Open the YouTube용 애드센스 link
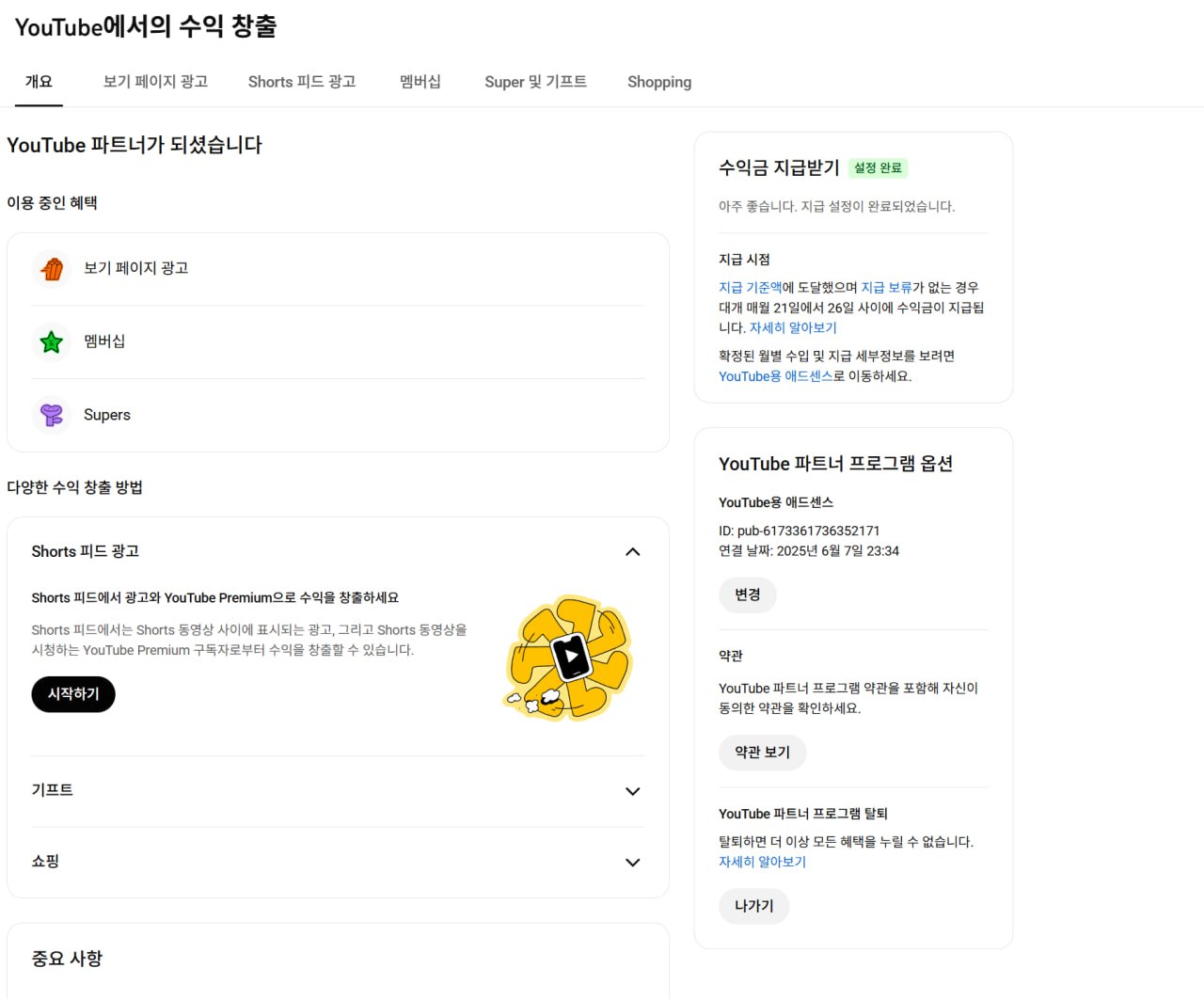 point(775,376)
